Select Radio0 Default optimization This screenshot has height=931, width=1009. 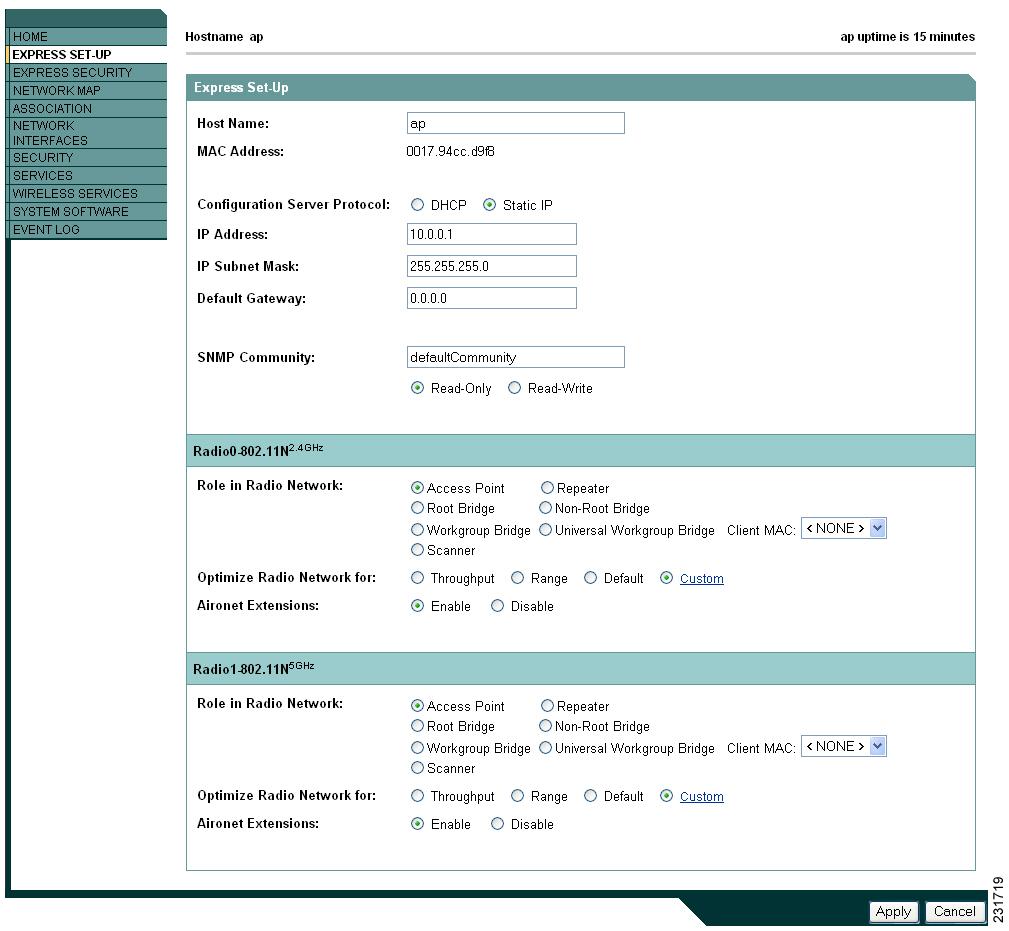[591, 578]
